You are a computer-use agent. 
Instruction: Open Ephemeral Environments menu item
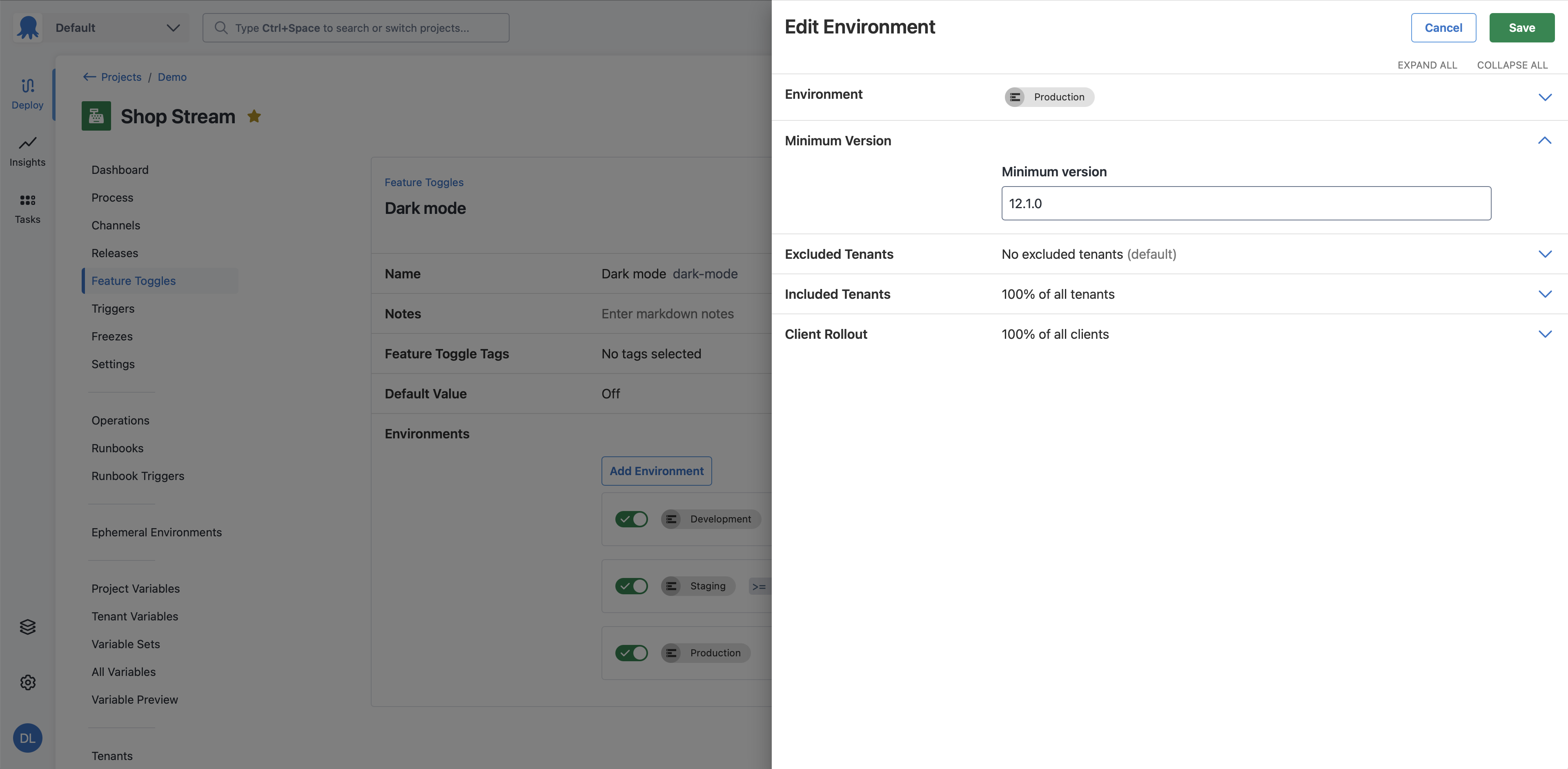tap(156, 532)
